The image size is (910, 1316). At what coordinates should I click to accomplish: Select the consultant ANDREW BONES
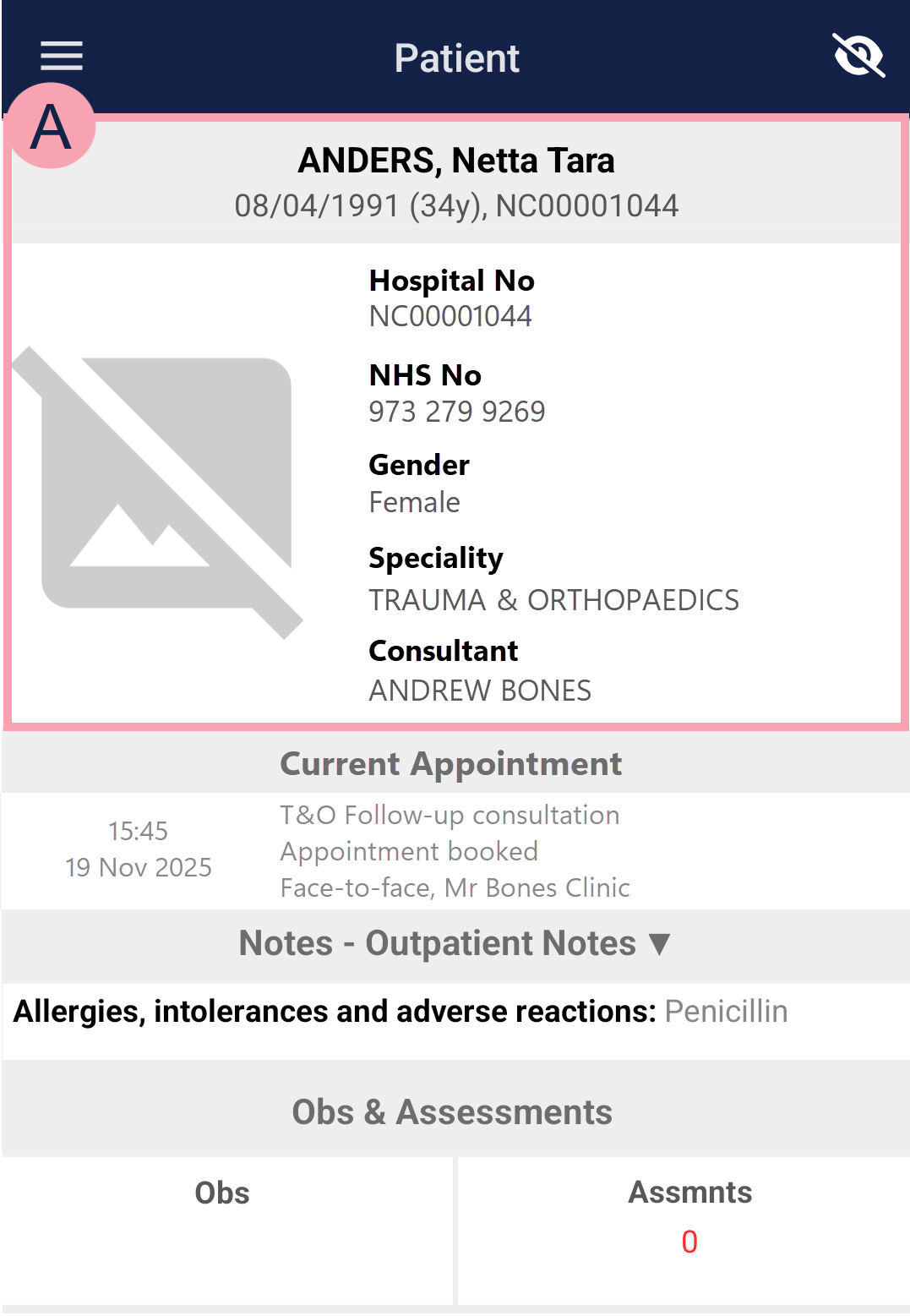[480, 691]
